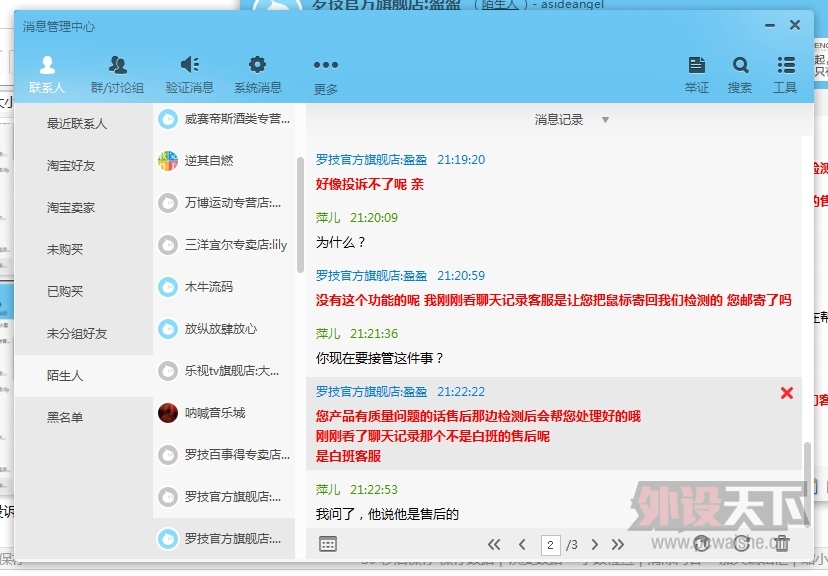Open contact 万博运动专营店

point(224,203)
